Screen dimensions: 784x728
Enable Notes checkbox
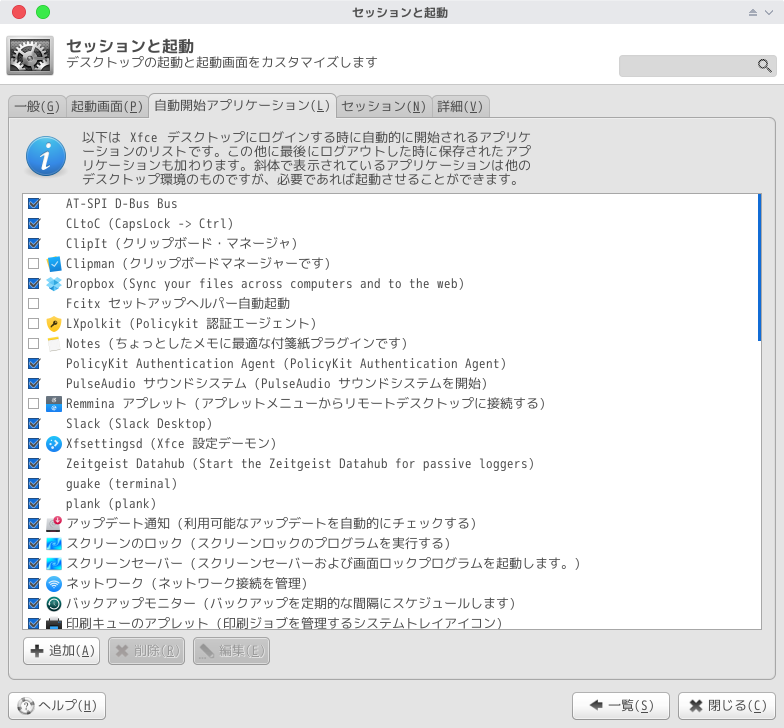[34, 344]
